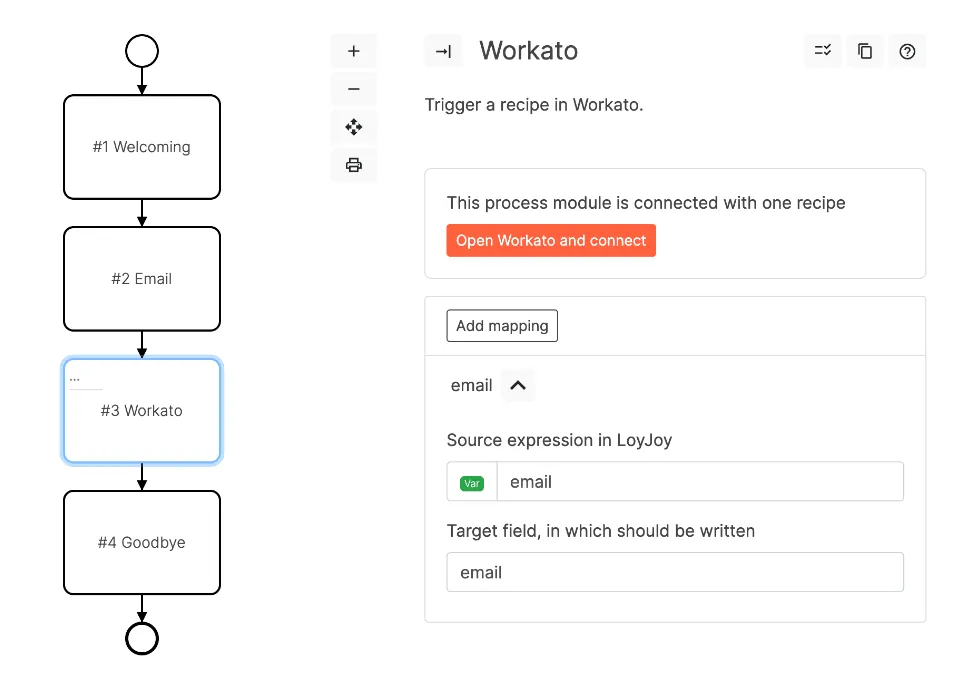The height and width of the screenshot is (678, 953).
Task: Click the Add mapping button
Action: point(501,325)
